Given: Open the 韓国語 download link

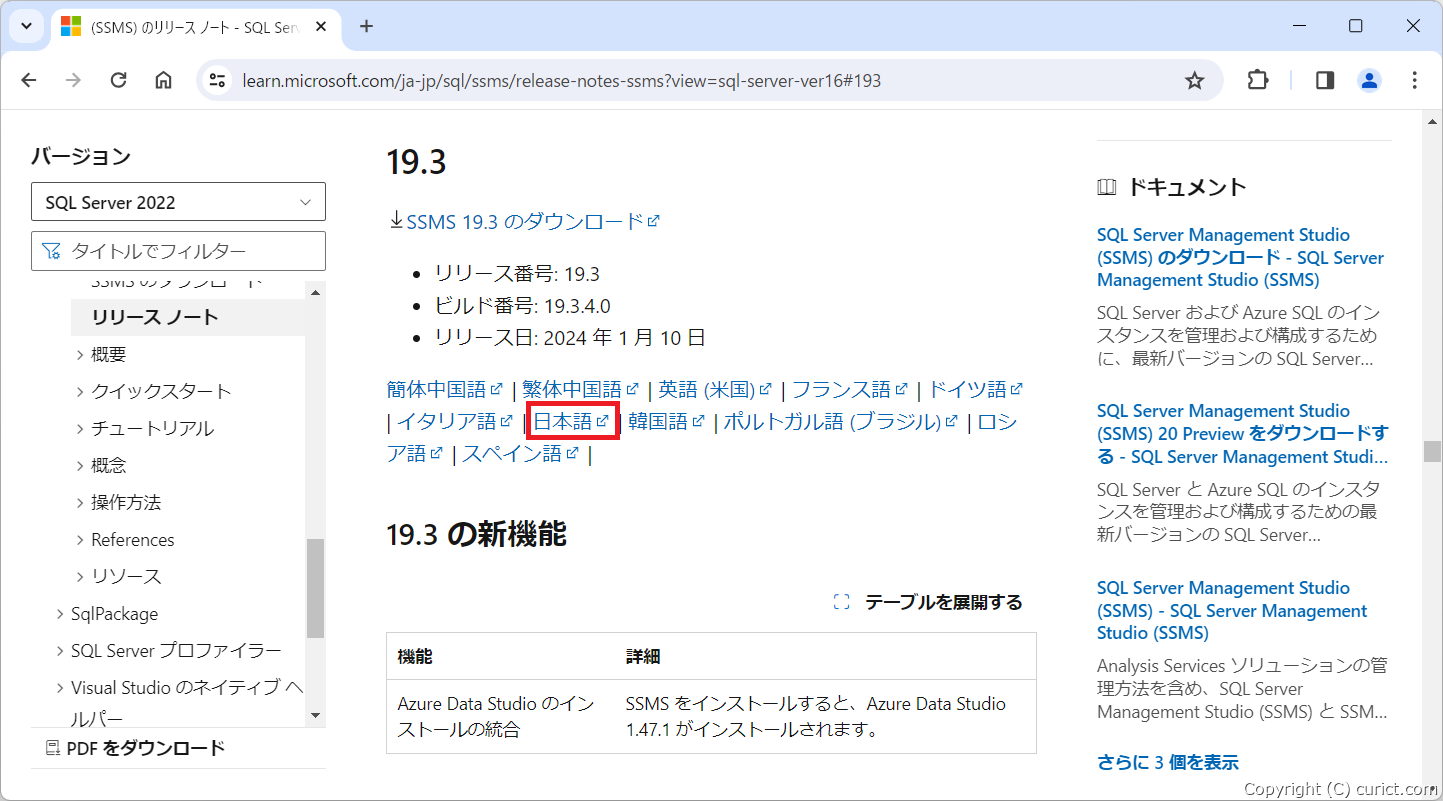Looking at the screenshot, I should 667,421.
